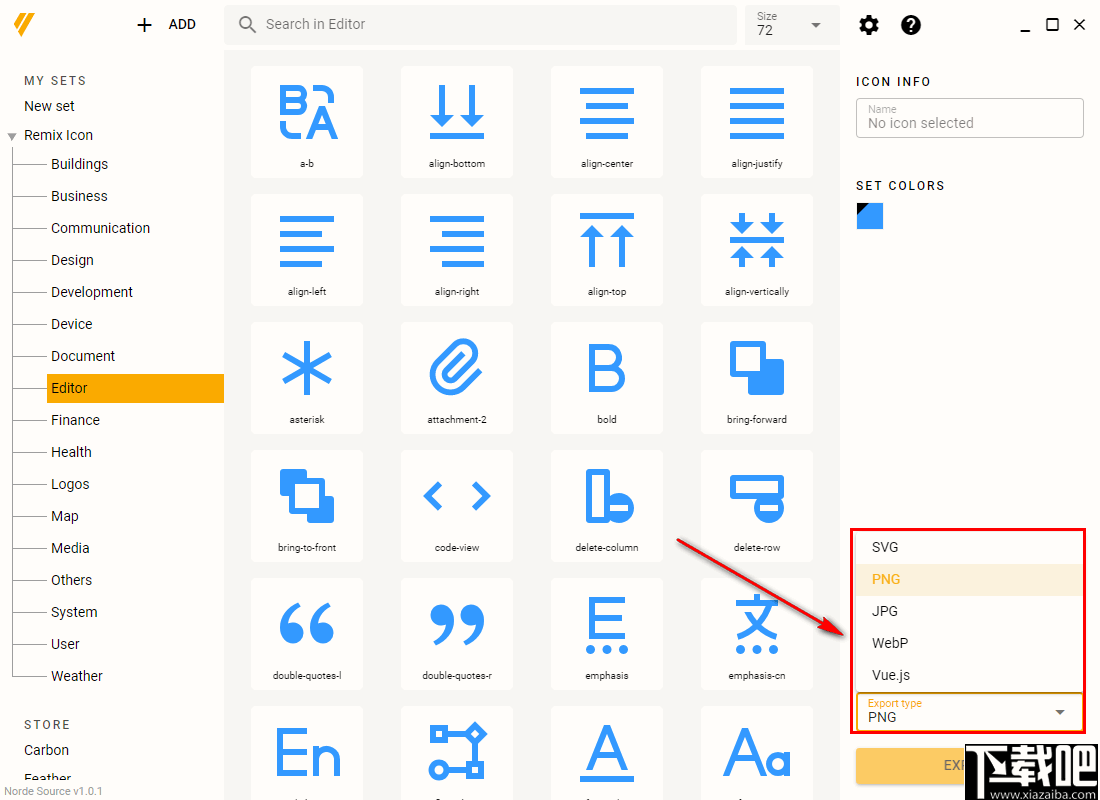Image resolution: width=1100 pixels, height=800 pixels.
Task: Click the Set Colors swatch
Action: coord(869,215)
